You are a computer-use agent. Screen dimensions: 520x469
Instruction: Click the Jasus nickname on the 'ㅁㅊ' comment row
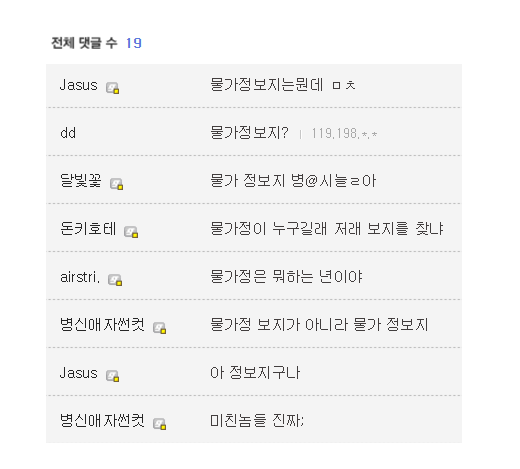pyautogui.click(x=79, y=85)
